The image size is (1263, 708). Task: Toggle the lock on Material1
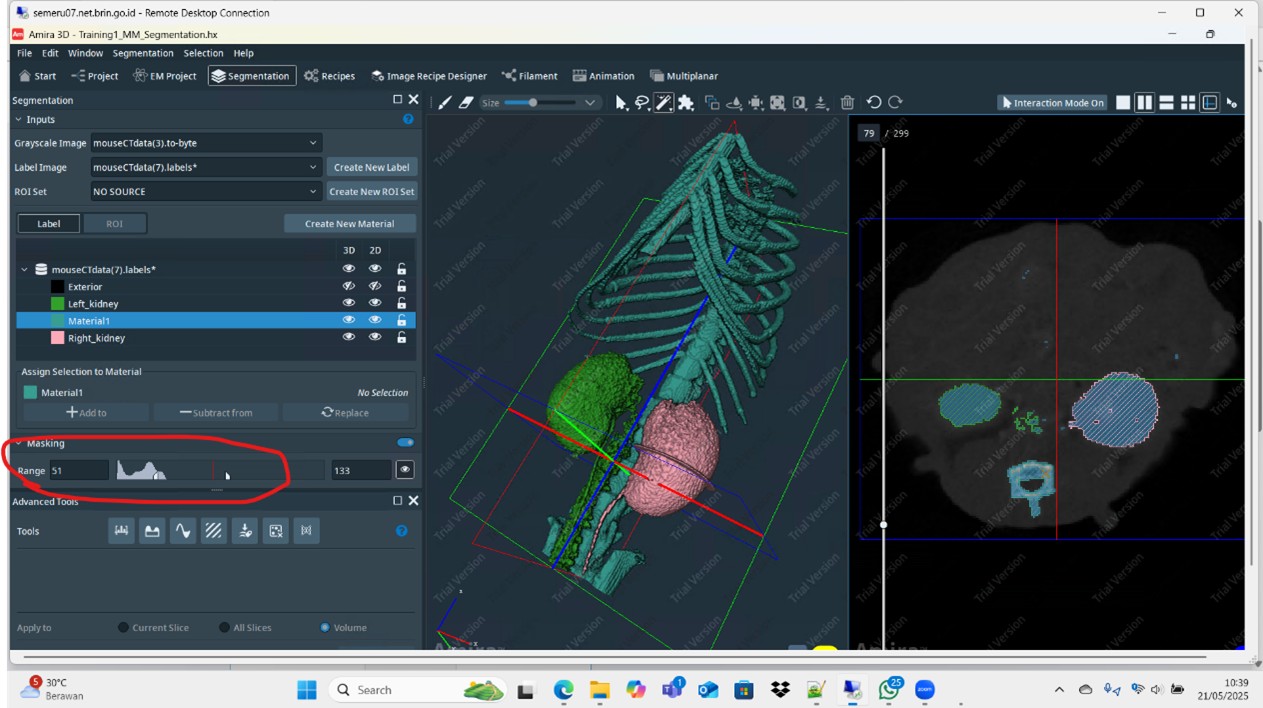click(x=401, y=320)
